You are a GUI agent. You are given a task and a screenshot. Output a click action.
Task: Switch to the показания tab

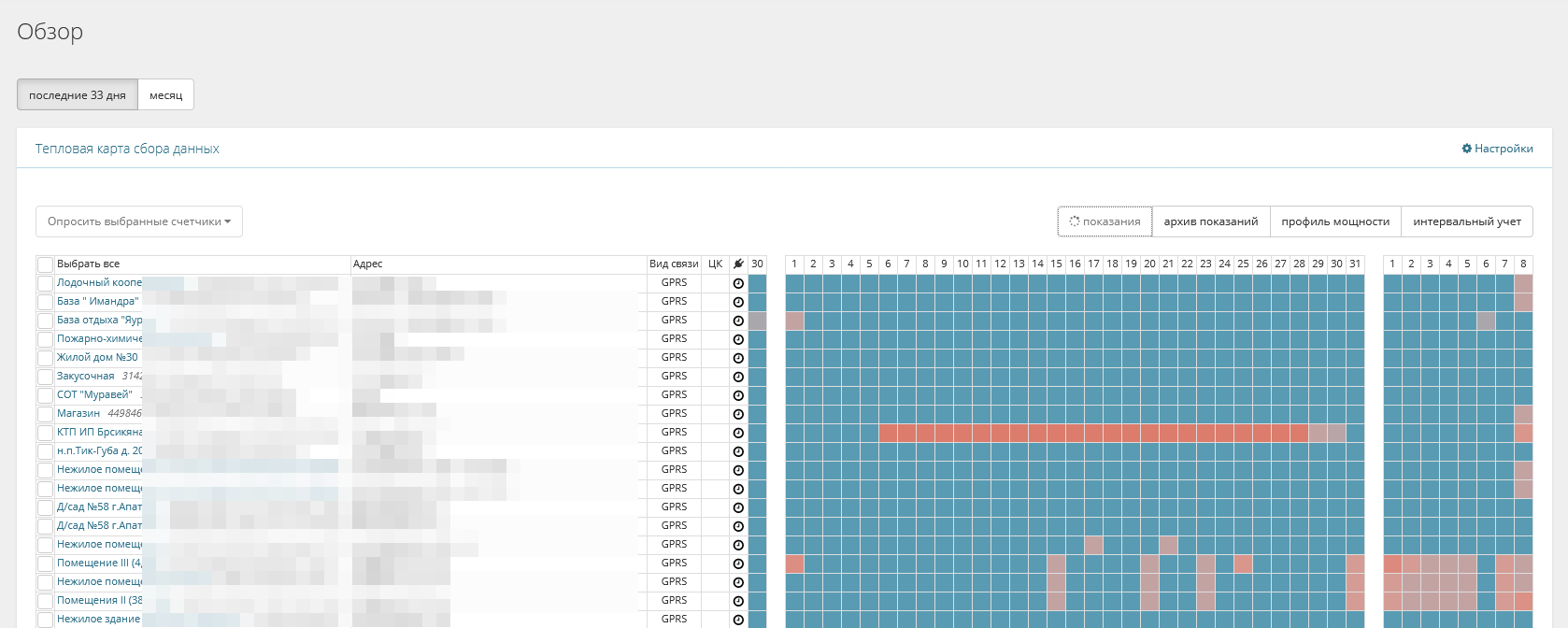pyautogui.click(x=1105, y=221)
